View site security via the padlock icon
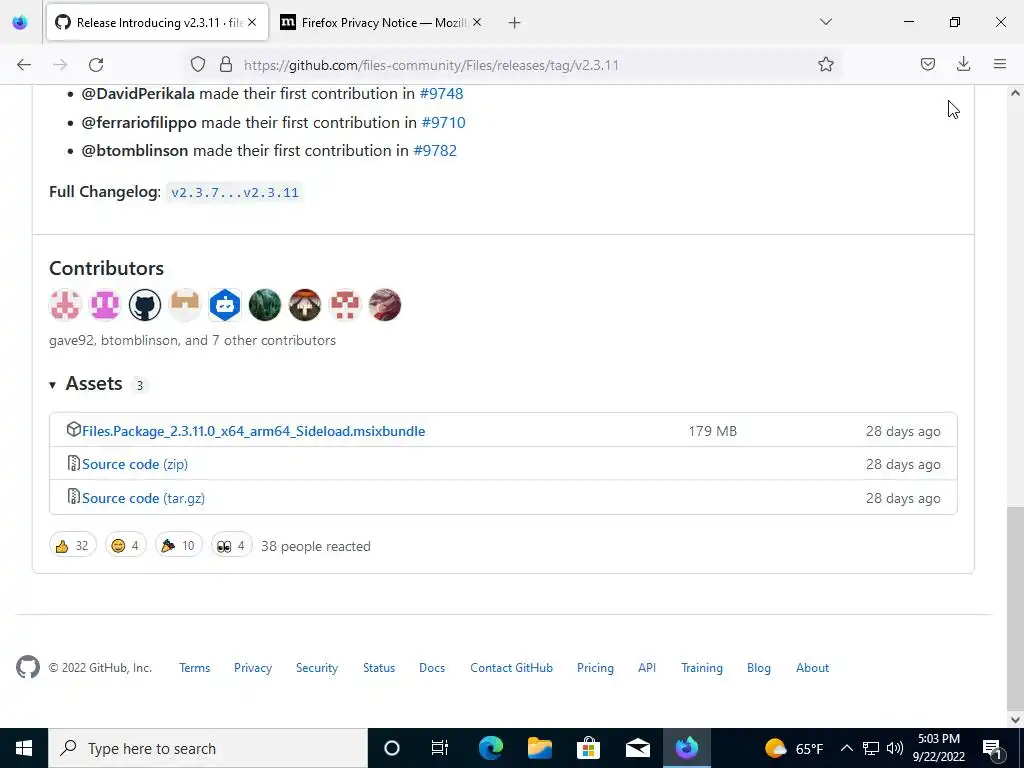Screen dimensions: 1024x768 click(x=226, y=64)
